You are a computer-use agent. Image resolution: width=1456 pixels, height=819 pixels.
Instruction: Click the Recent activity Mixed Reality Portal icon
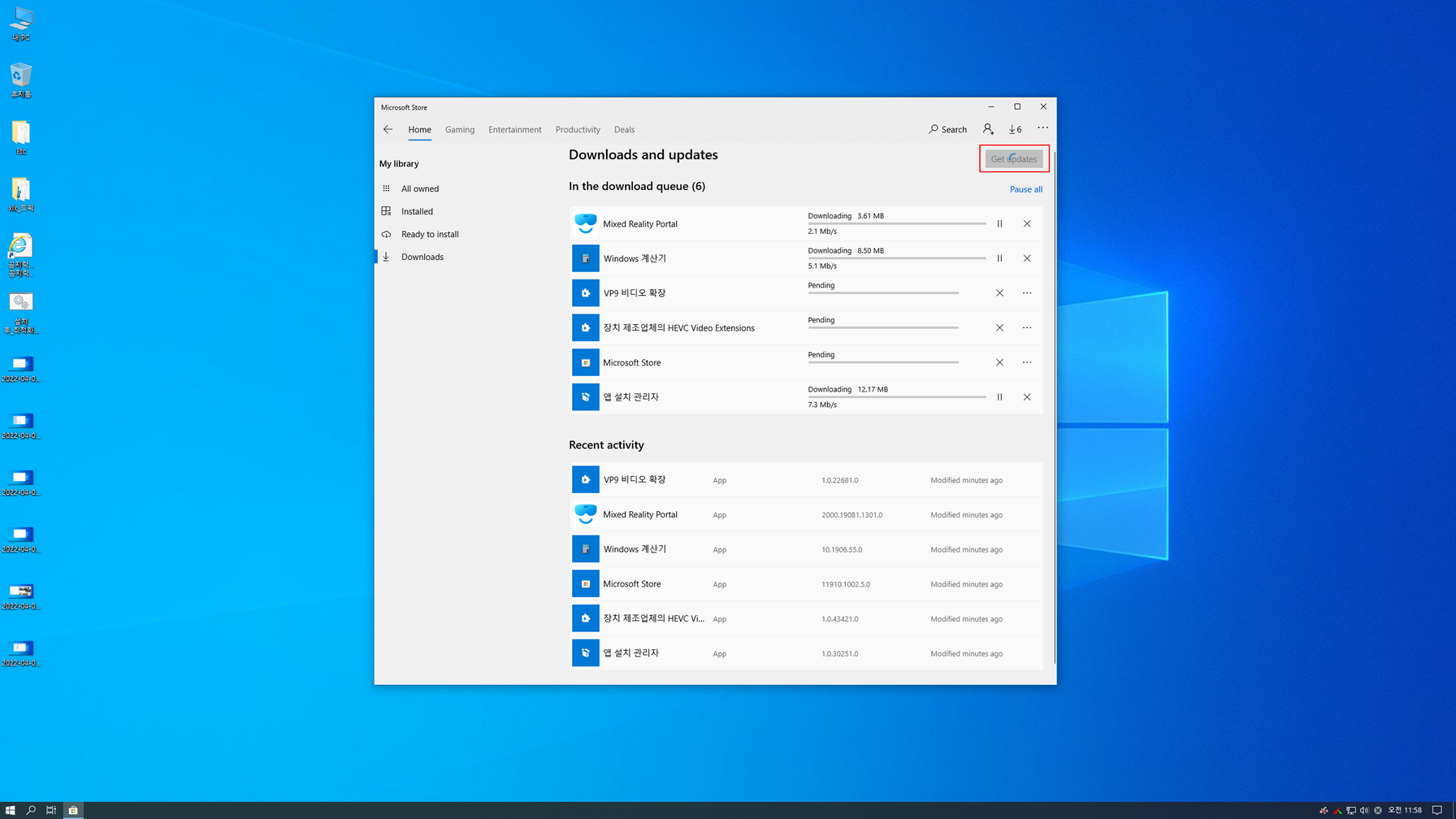tap(586, 514)
